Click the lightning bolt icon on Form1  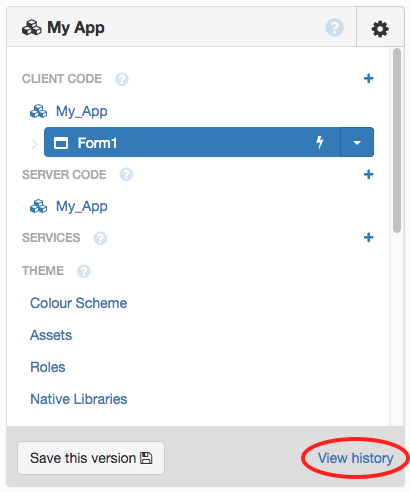tap(320, 142)
